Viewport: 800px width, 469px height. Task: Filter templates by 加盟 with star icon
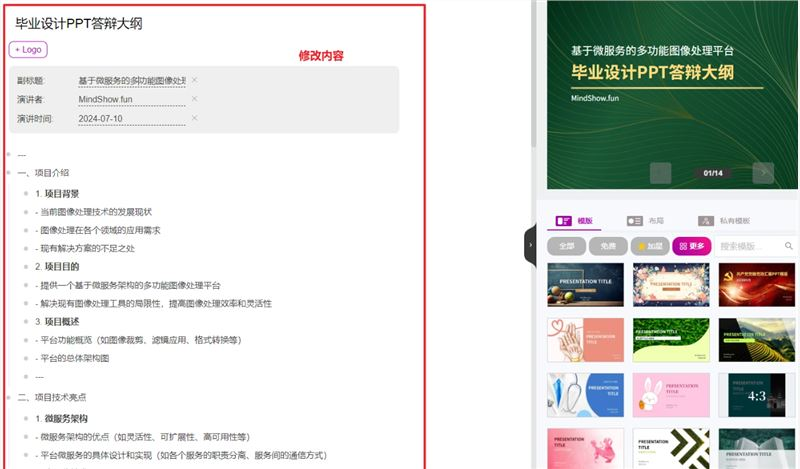tap(650, 246)
